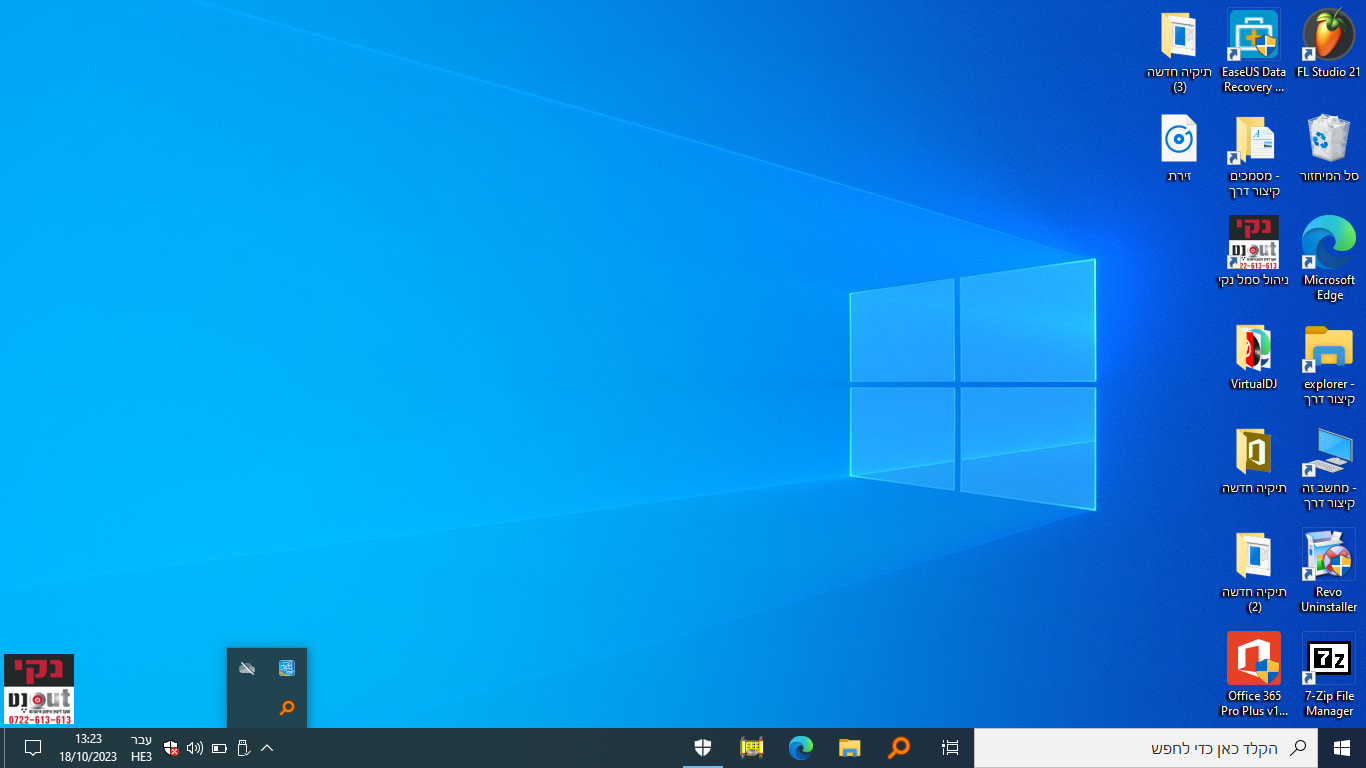Open the FL Studio 21 desktop shortcut
The image size is (1366, 768).
point(1329,45)
